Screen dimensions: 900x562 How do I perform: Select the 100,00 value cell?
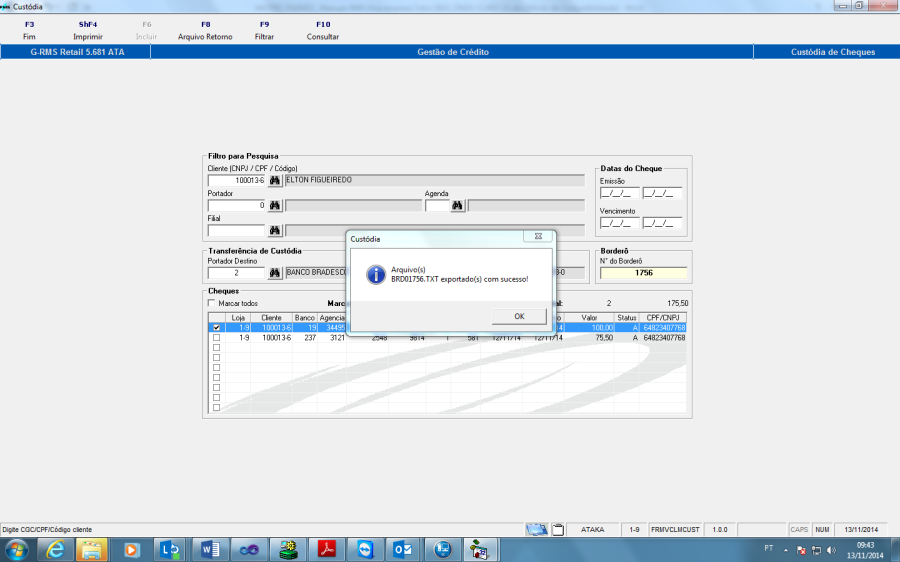pos(589,328)
